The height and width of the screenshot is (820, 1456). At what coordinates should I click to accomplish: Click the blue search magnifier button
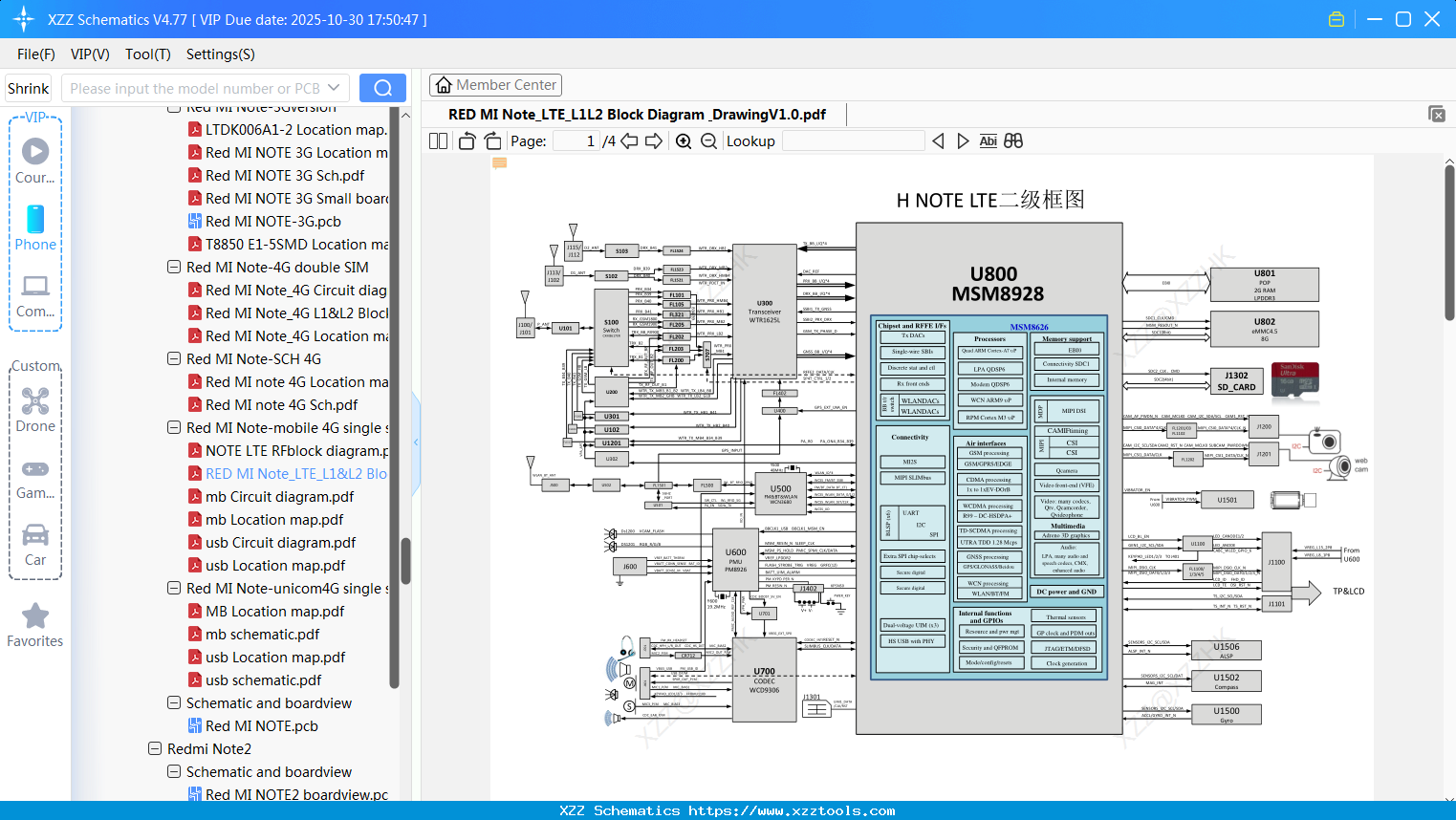point(382,88)
